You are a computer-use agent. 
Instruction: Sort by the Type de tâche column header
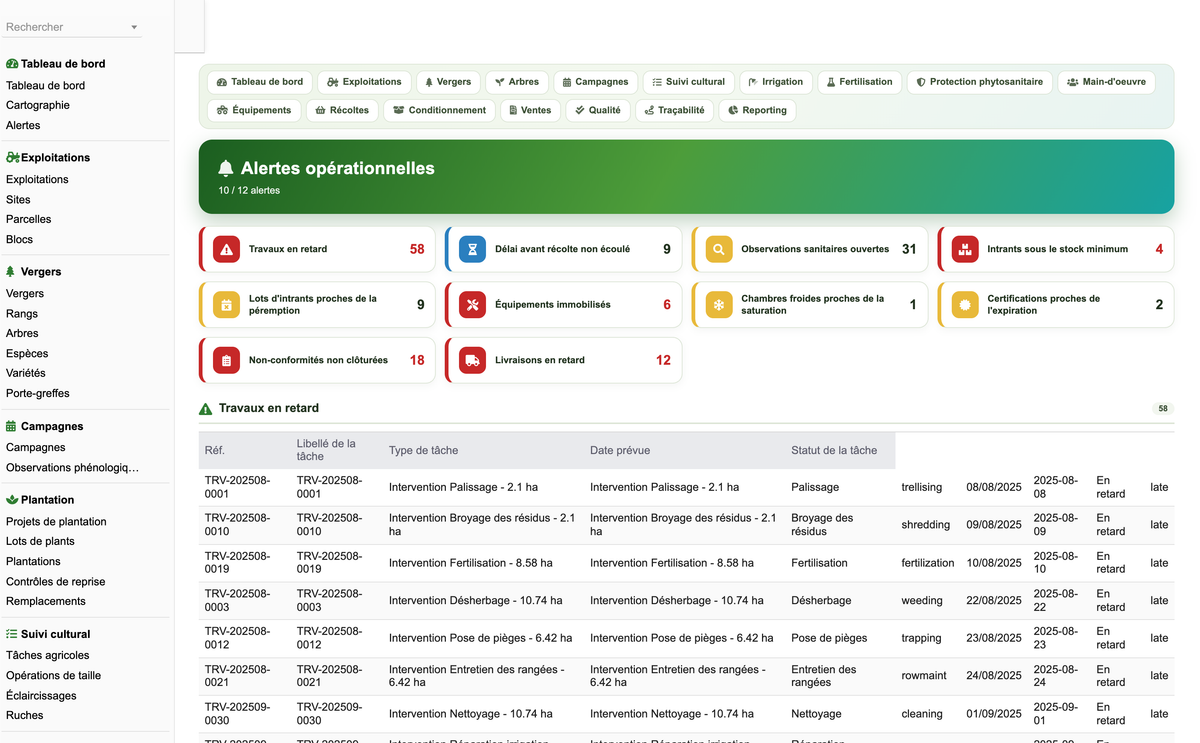click(x=483, y=450)
